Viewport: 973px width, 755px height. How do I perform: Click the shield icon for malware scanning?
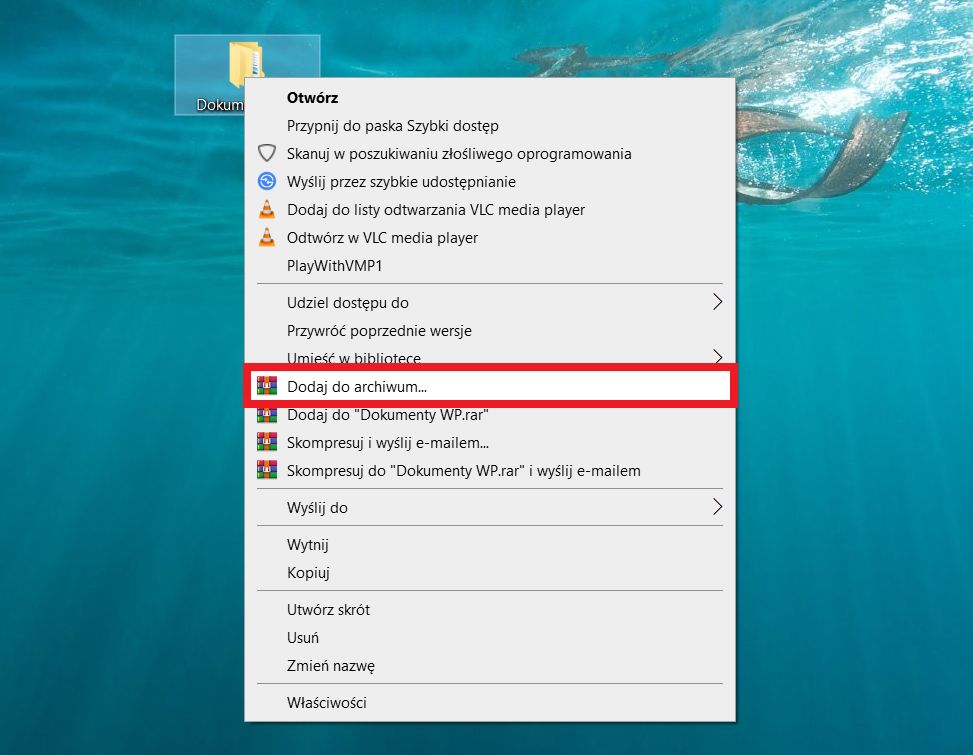coord(266,153)
